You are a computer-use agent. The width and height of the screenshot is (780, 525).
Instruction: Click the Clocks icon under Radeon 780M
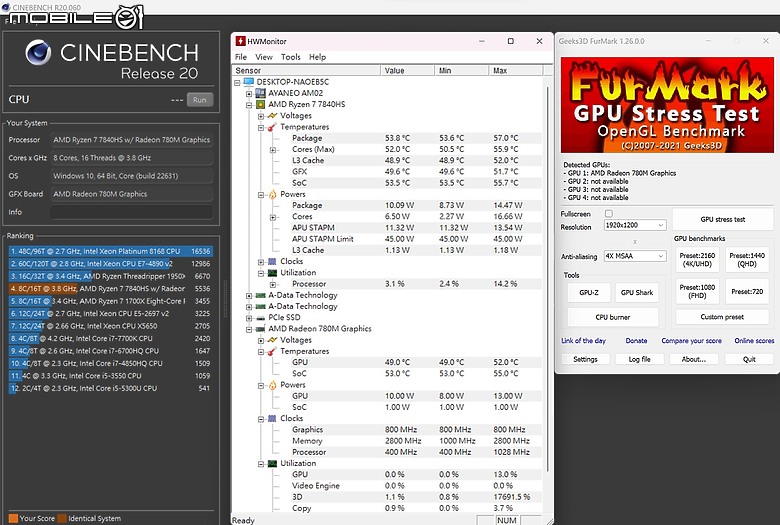(272, 419)
